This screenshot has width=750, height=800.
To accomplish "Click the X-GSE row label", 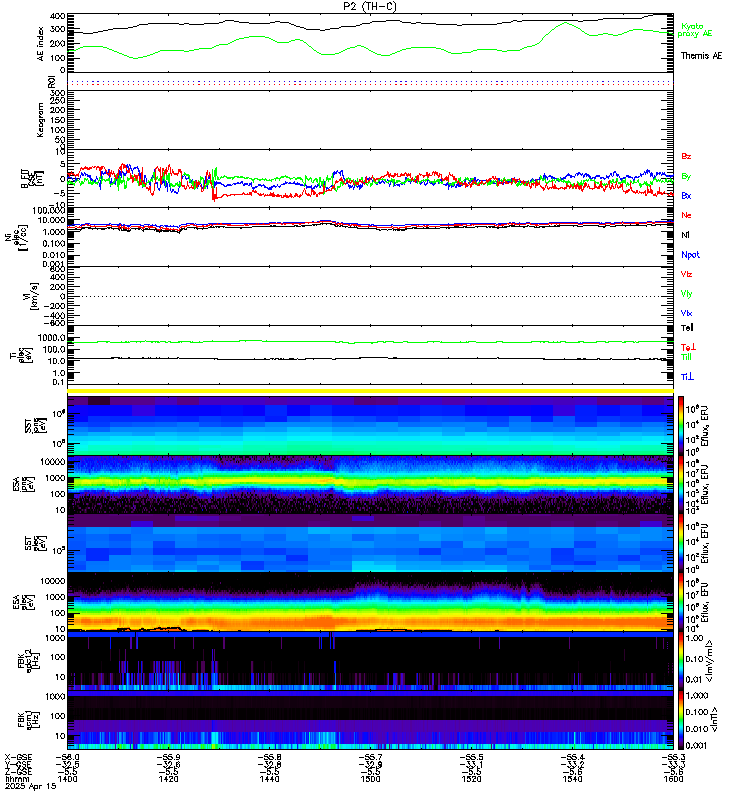I will [18, 757].
